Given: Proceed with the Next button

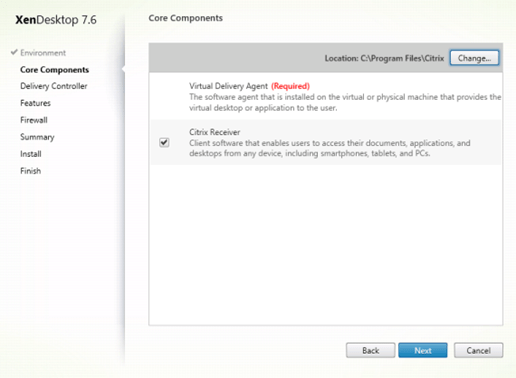Looking at the screenshot, I should click(423, 350).
